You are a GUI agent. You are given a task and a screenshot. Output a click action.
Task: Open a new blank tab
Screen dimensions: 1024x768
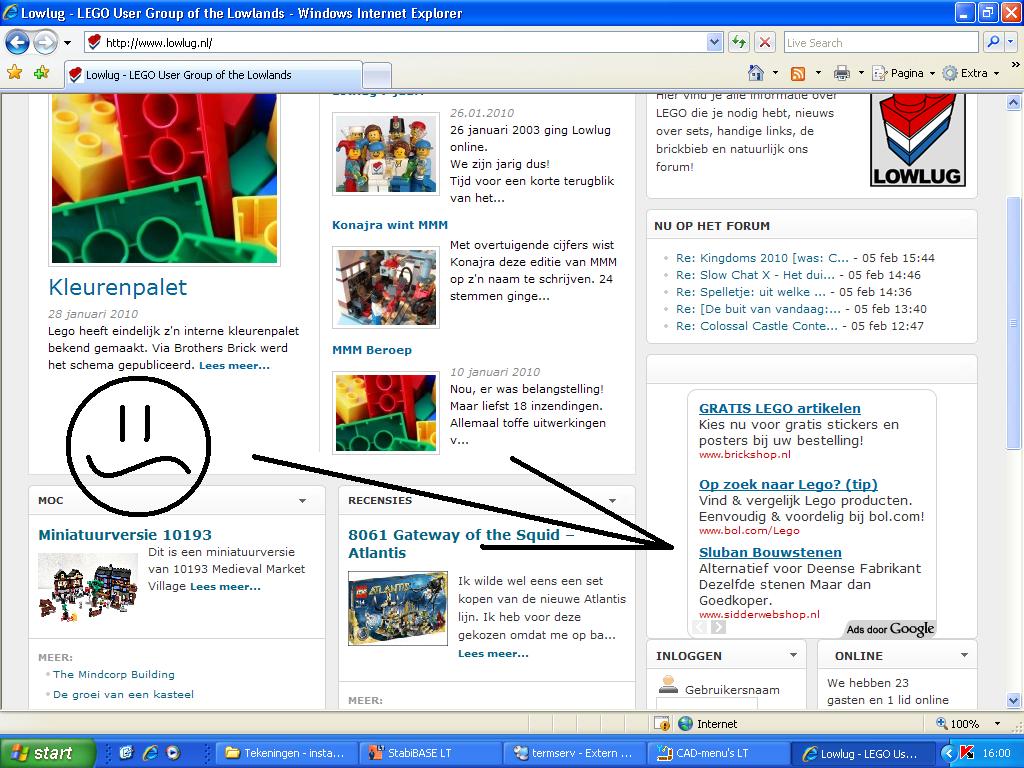point(377,76)
